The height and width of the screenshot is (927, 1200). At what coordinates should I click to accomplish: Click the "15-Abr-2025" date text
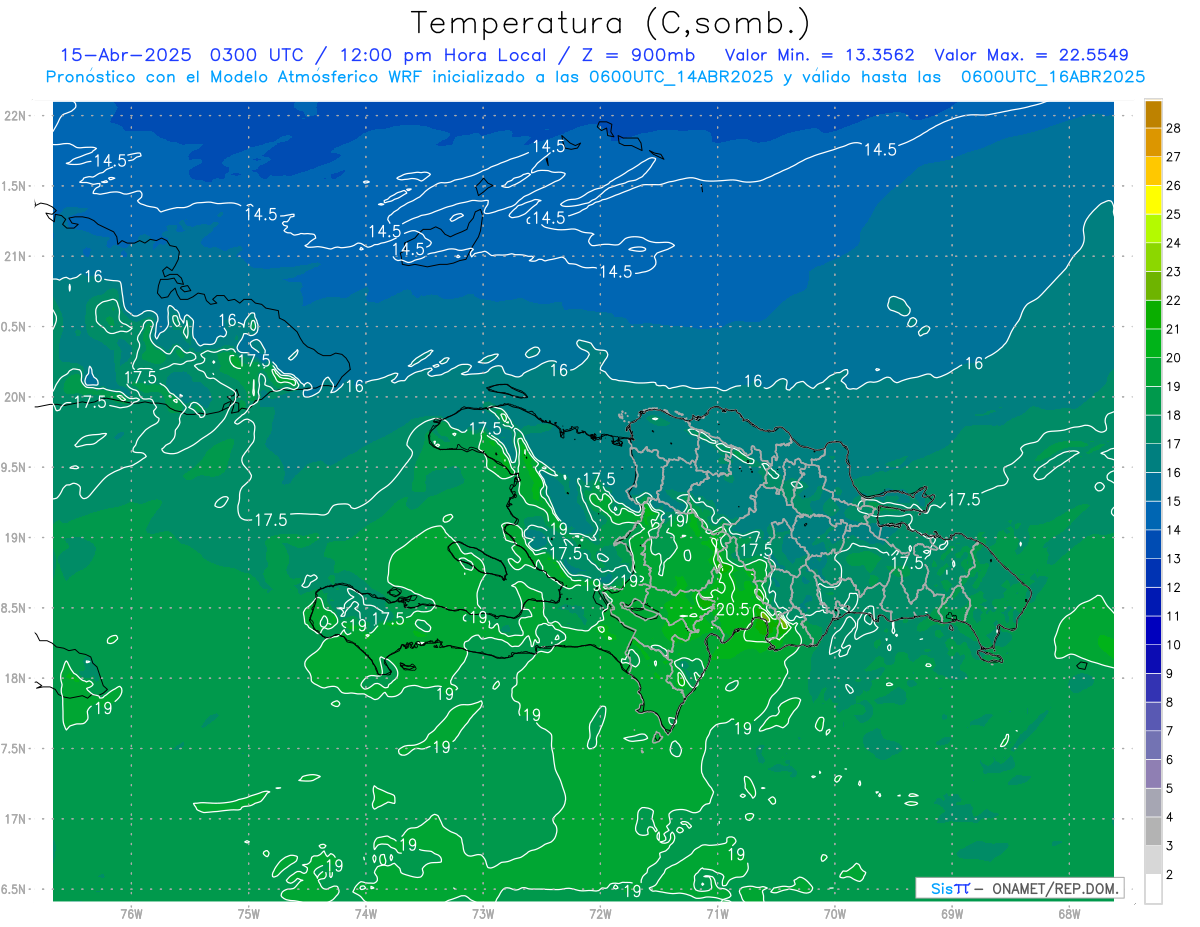coord(128,55)
